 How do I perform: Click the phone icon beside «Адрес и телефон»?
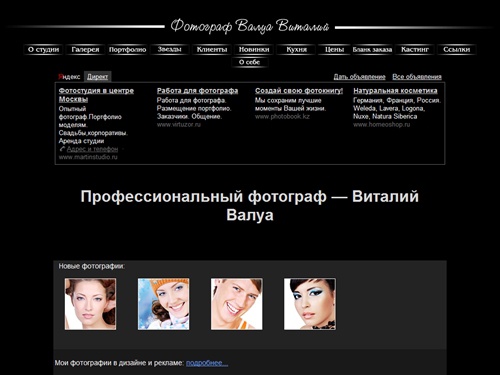(x=62, y=149)
